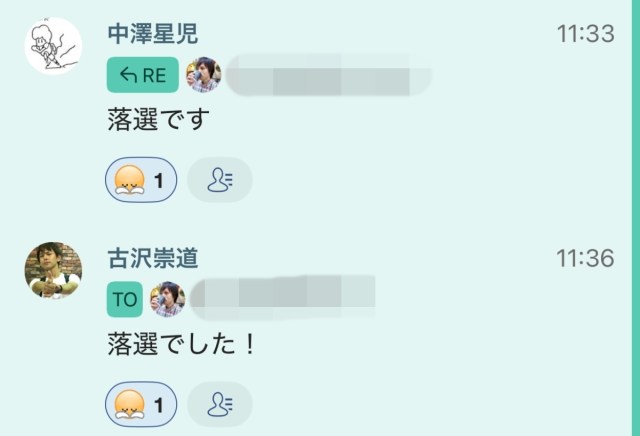
Task: Toggle bowing emoji reaction on 落選でした！
Action: click(x=141, y=404)
